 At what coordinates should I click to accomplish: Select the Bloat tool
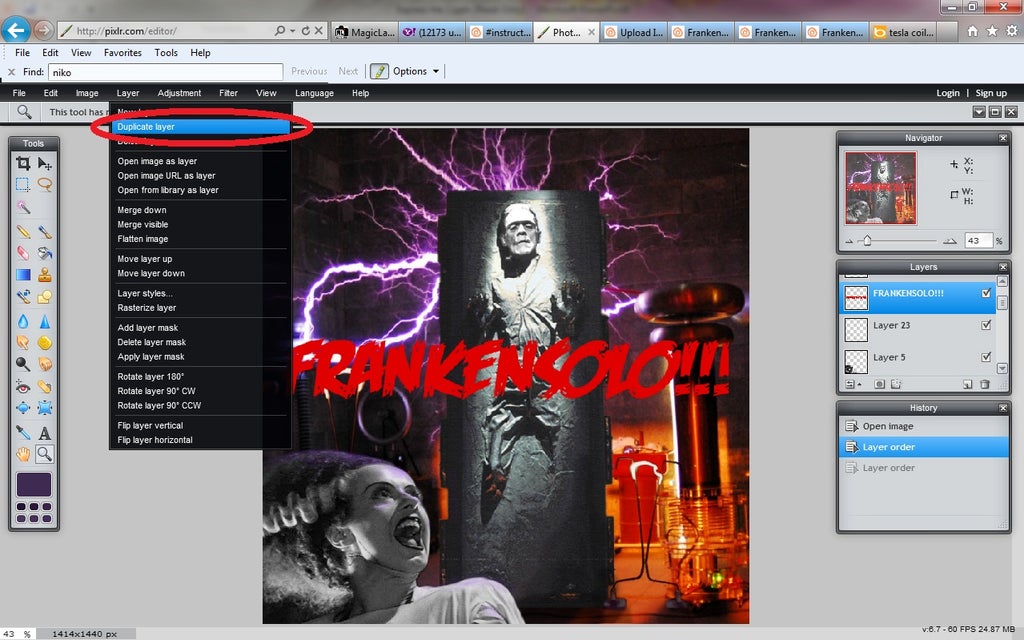click(23, 408)
